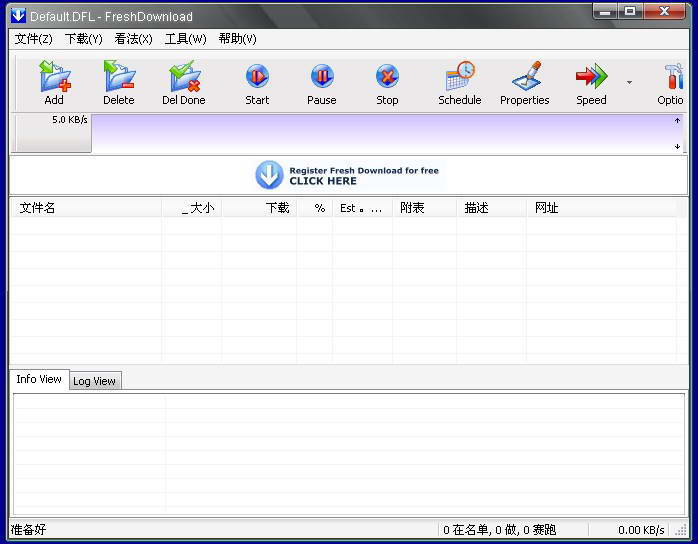Click the 5.0 KB/s speed label

(69, 120)
